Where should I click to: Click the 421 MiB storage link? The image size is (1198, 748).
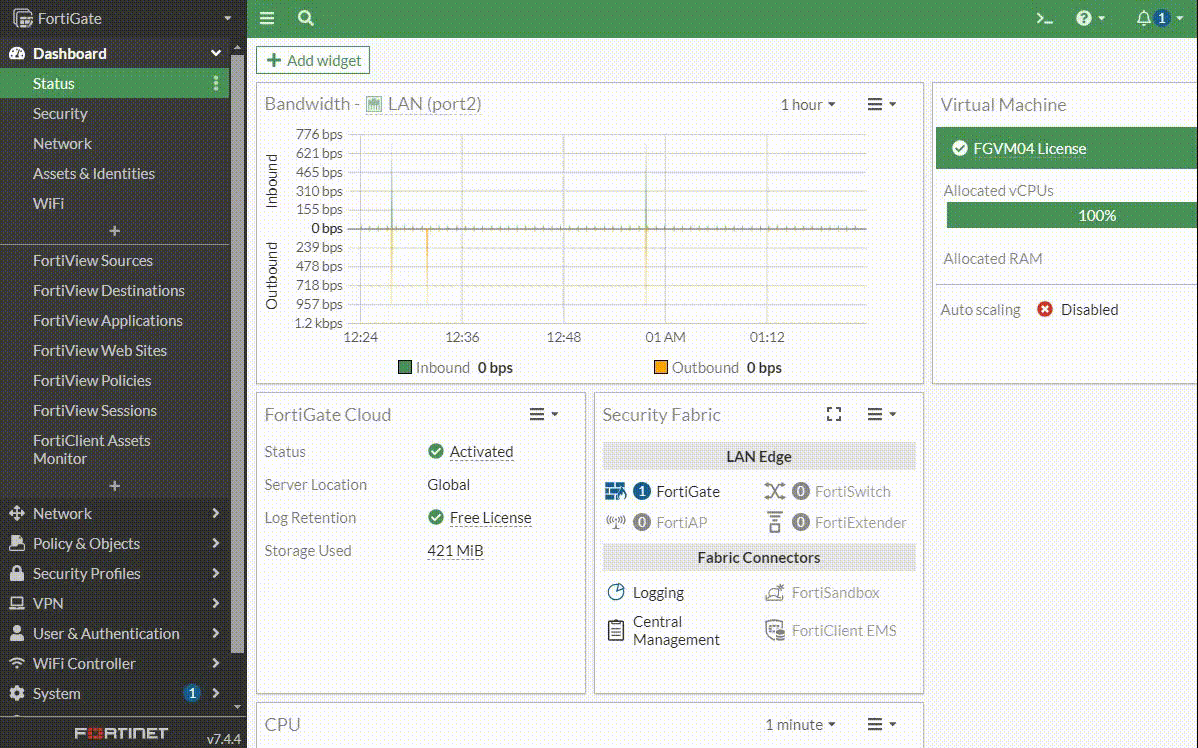[x=455, y=551]
